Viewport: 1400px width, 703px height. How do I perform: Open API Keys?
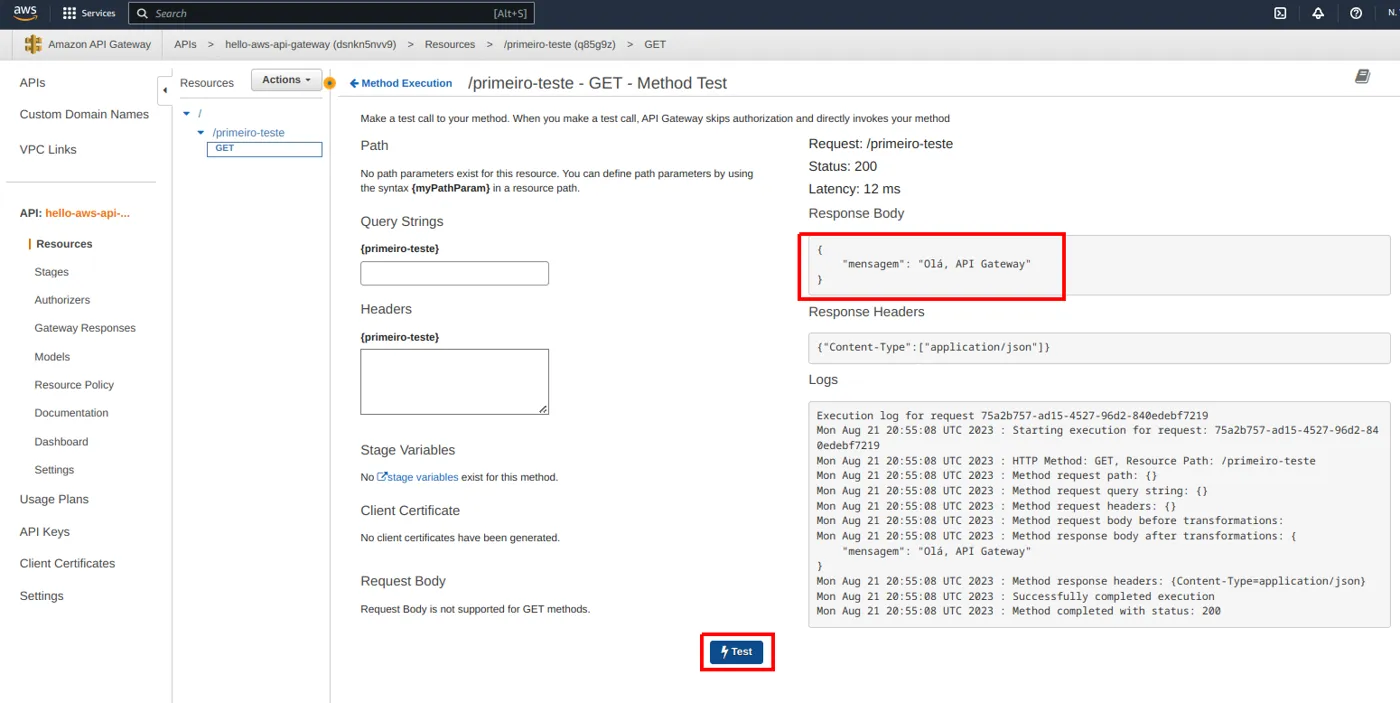click(x=45, y=532)
